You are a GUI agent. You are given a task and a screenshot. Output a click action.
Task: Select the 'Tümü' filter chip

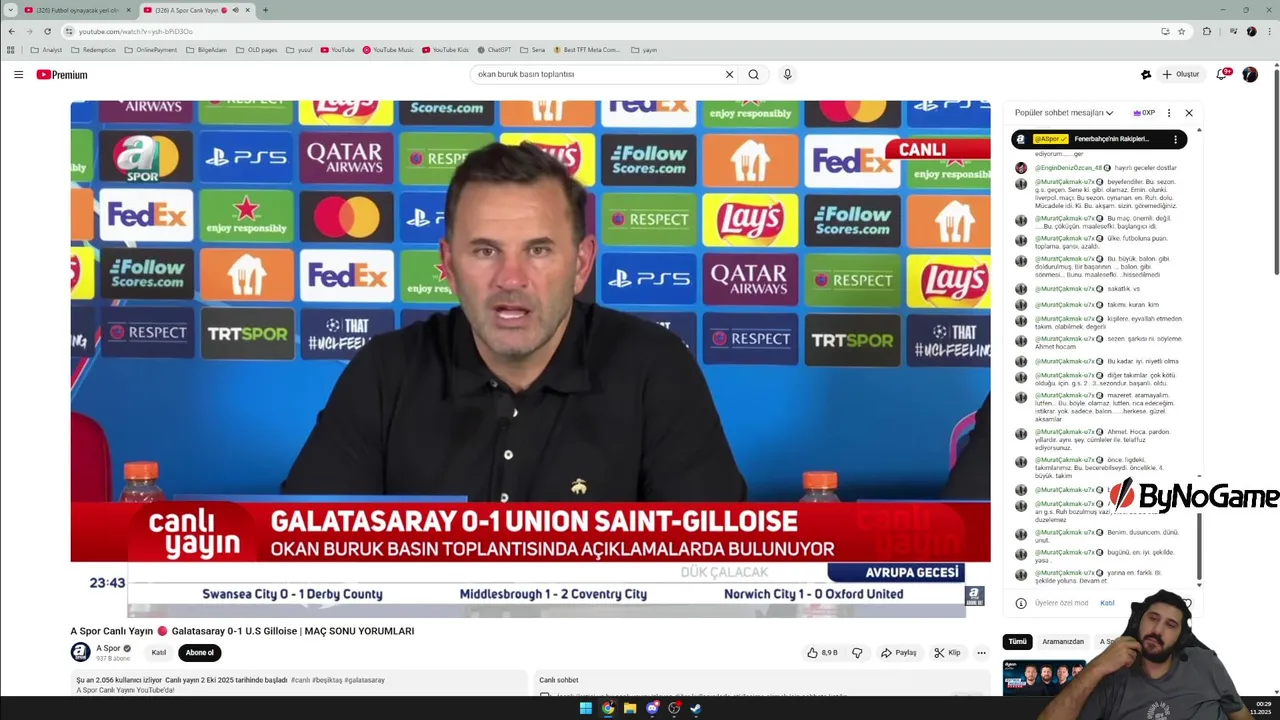coord(1017,642)
